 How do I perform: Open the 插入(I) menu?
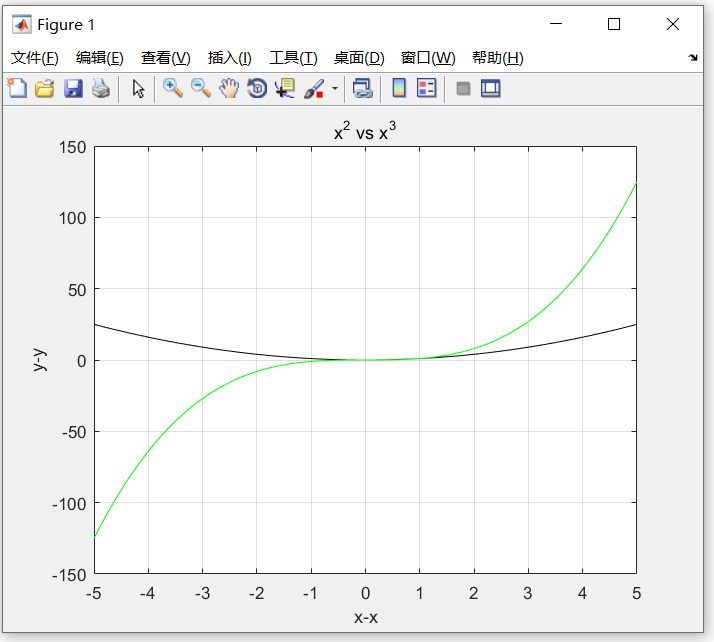click(x=230, y=58)
